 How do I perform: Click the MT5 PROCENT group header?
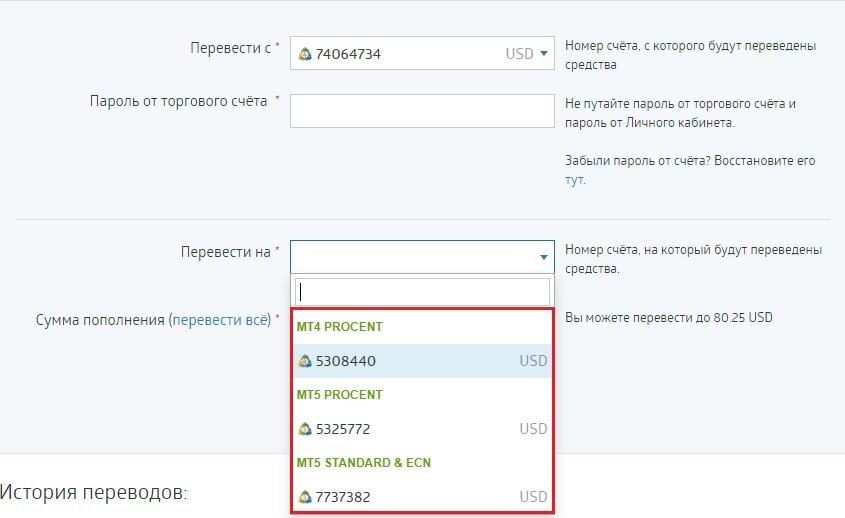tap(340, 395)
